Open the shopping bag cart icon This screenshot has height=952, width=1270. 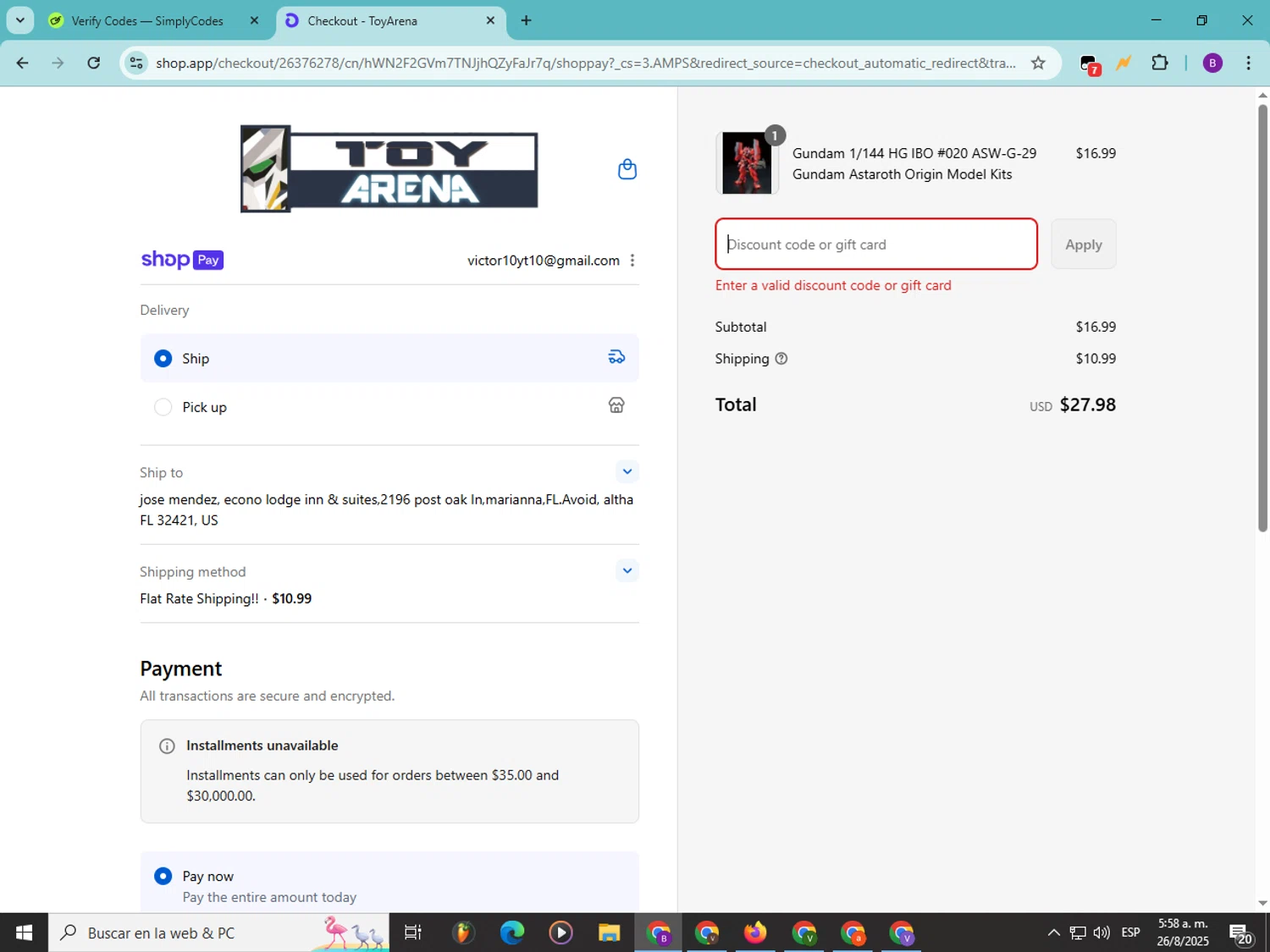coord(627,169)
